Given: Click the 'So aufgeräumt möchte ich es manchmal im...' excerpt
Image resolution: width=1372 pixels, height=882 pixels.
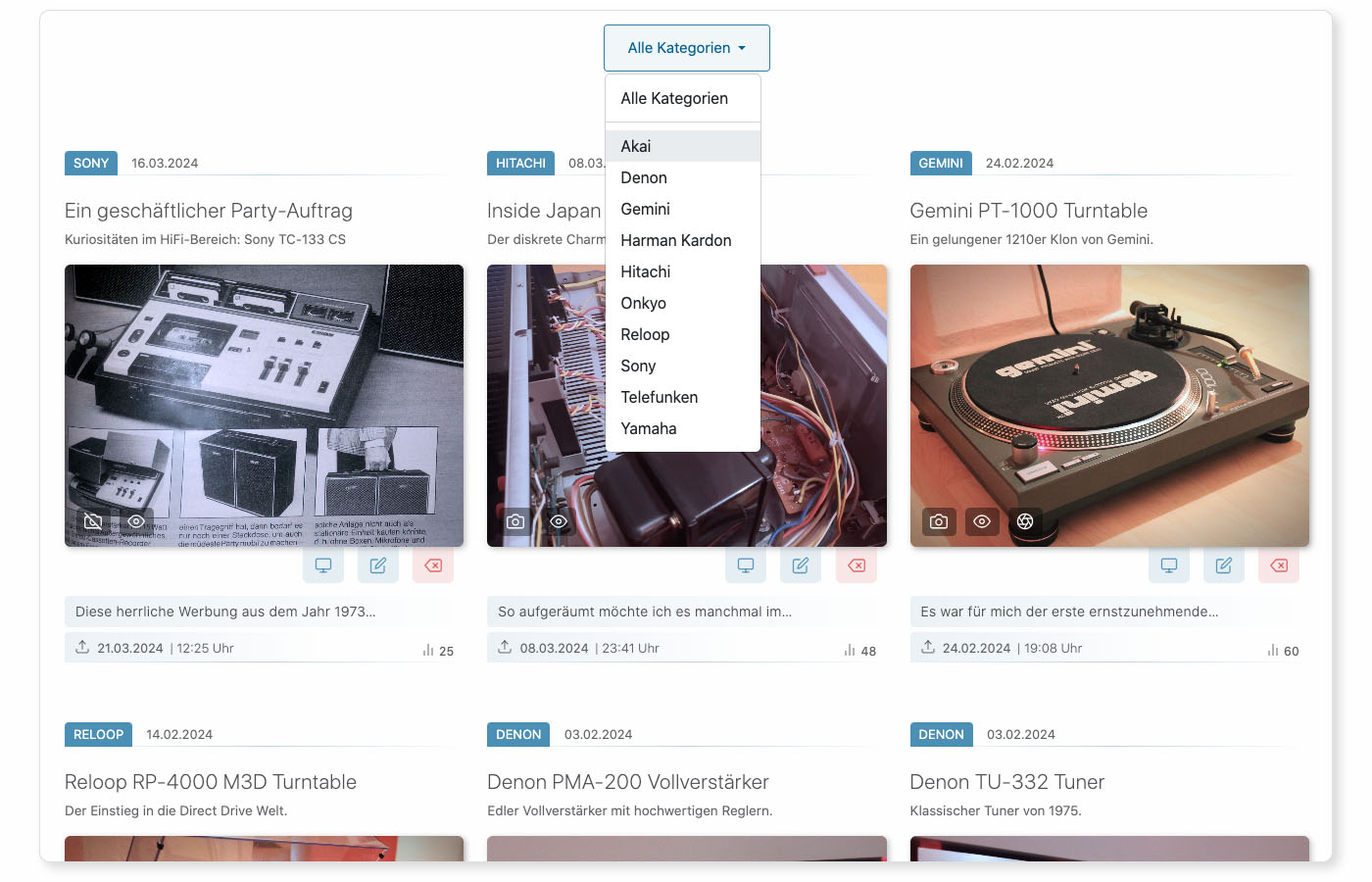Looking at the screenshot, I should tap(645, 612).
